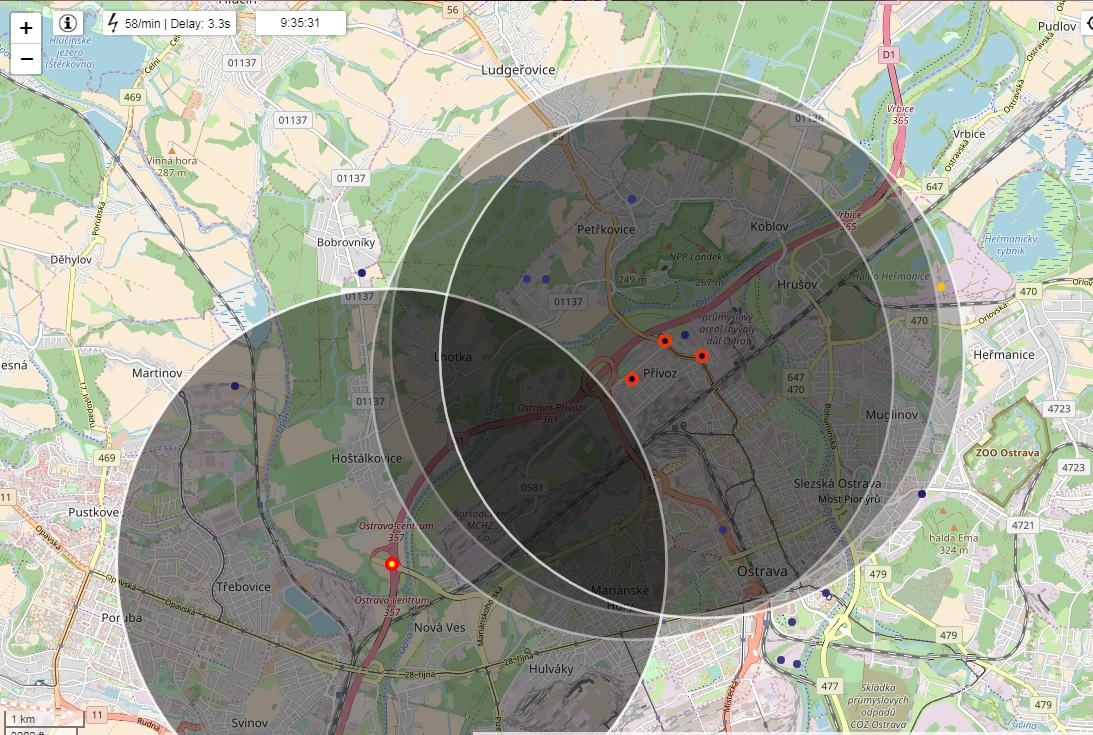The width and height of the screenshot is (1093, 735).
Task: Click the NPP Landek label
Action: [696, 257]
